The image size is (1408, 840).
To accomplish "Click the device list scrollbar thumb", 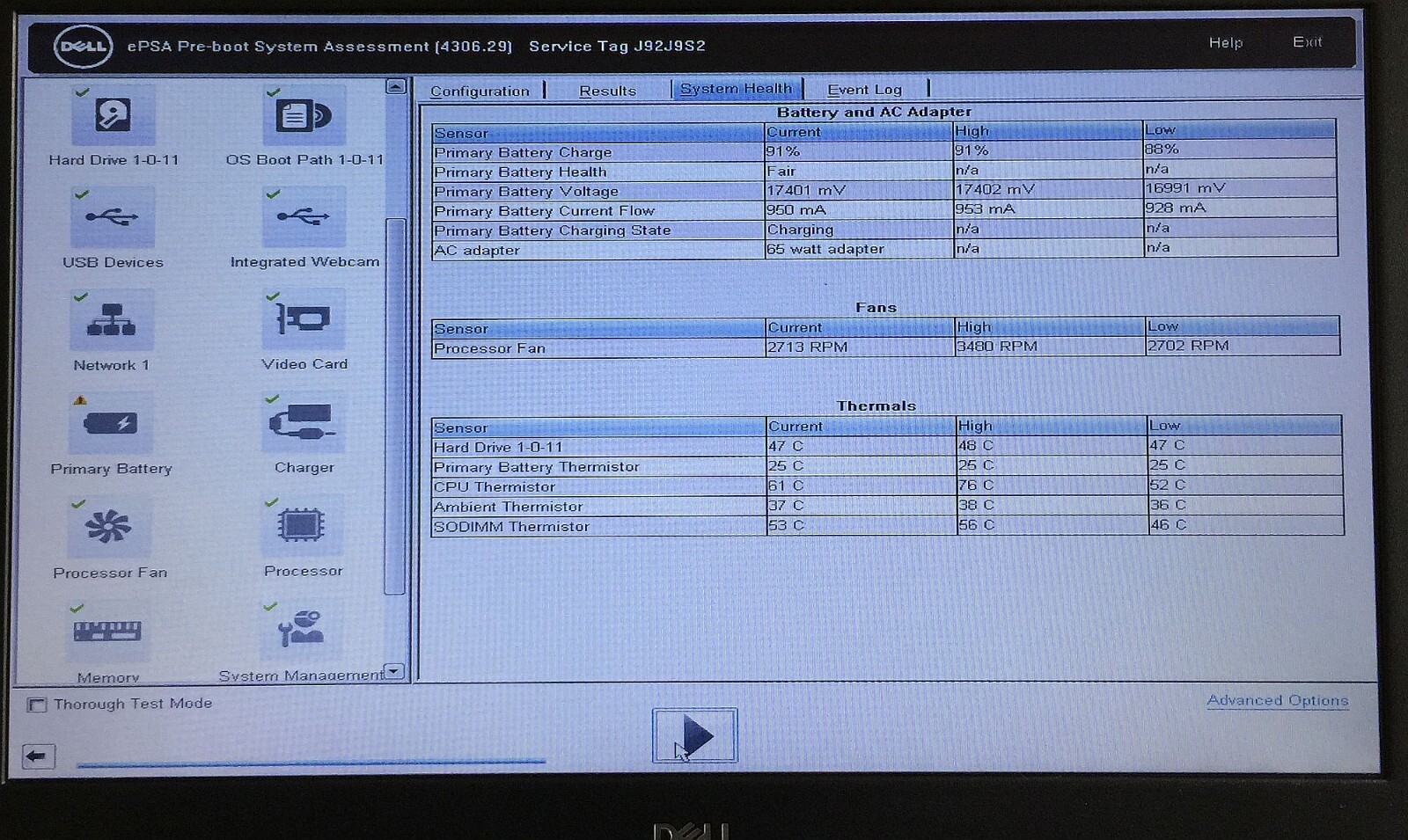I will point(395,405).
